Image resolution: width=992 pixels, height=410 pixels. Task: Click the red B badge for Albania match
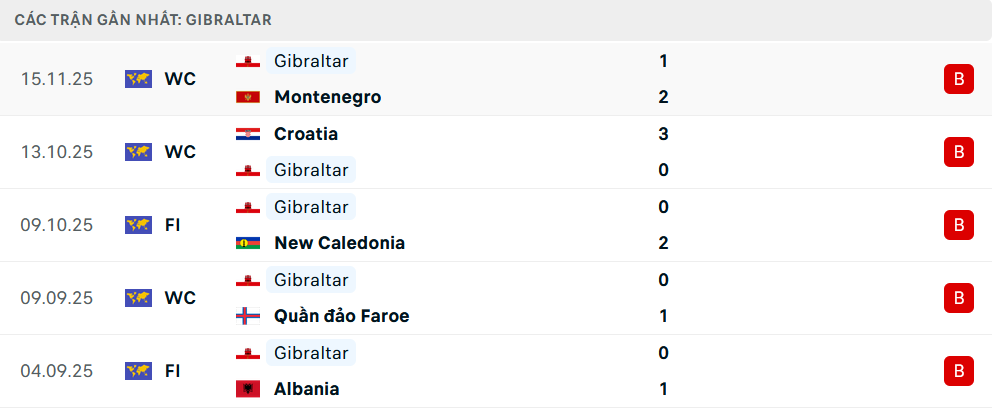[958, 371]
